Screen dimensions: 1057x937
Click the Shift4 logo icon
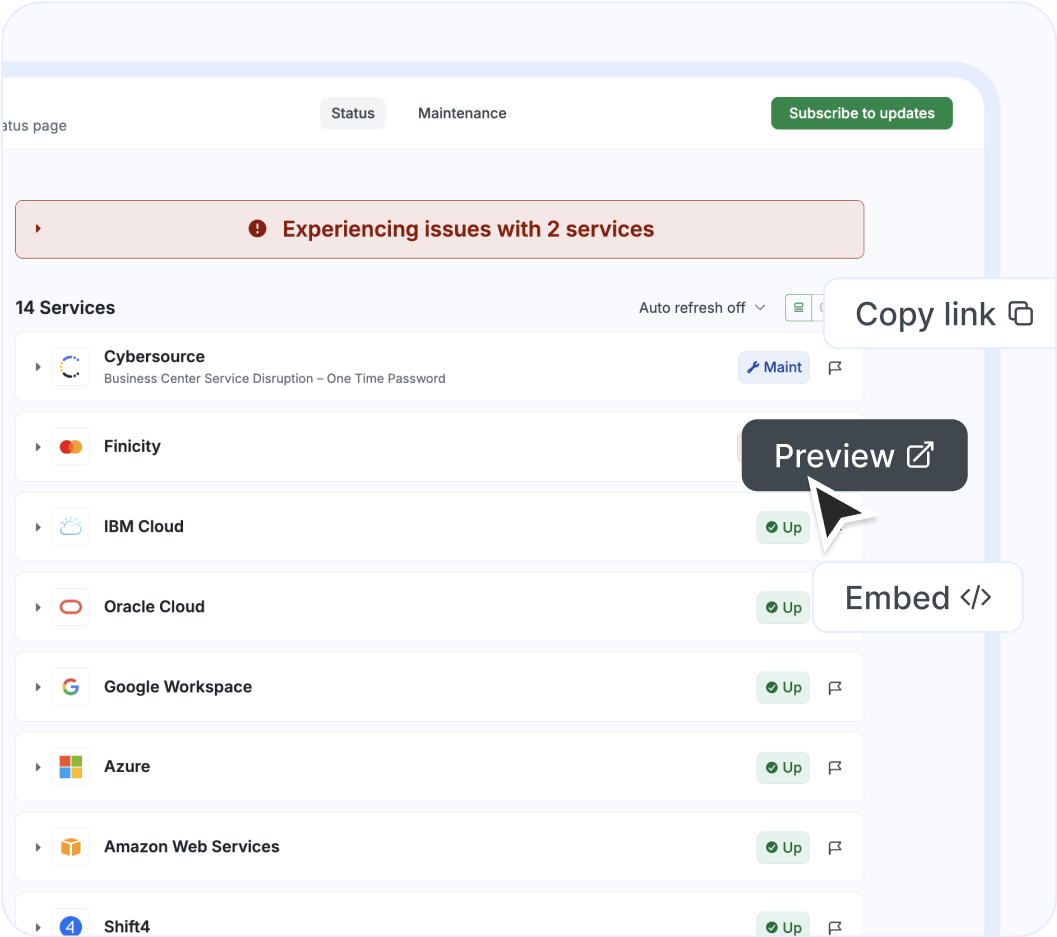click(71, 925)
